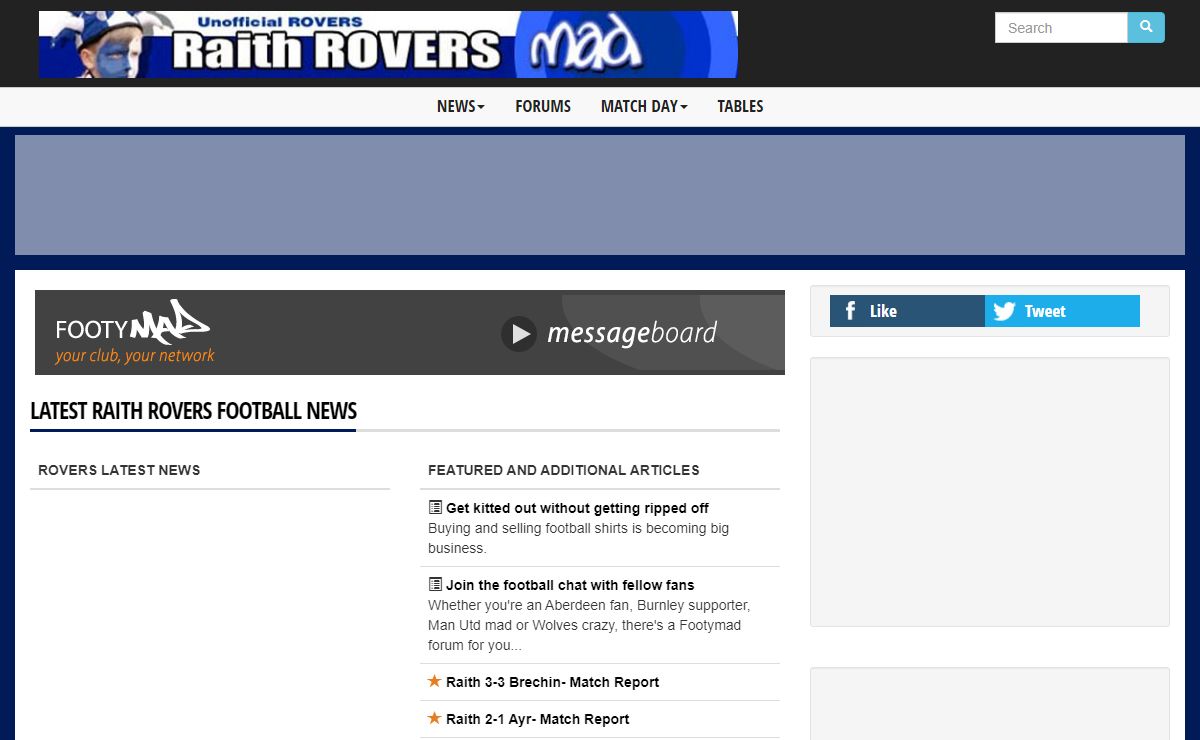Viewport: 1200px width, 740px height.
Task: Open 'Join the football chat with fellow fans'
Action: [570, 585]
